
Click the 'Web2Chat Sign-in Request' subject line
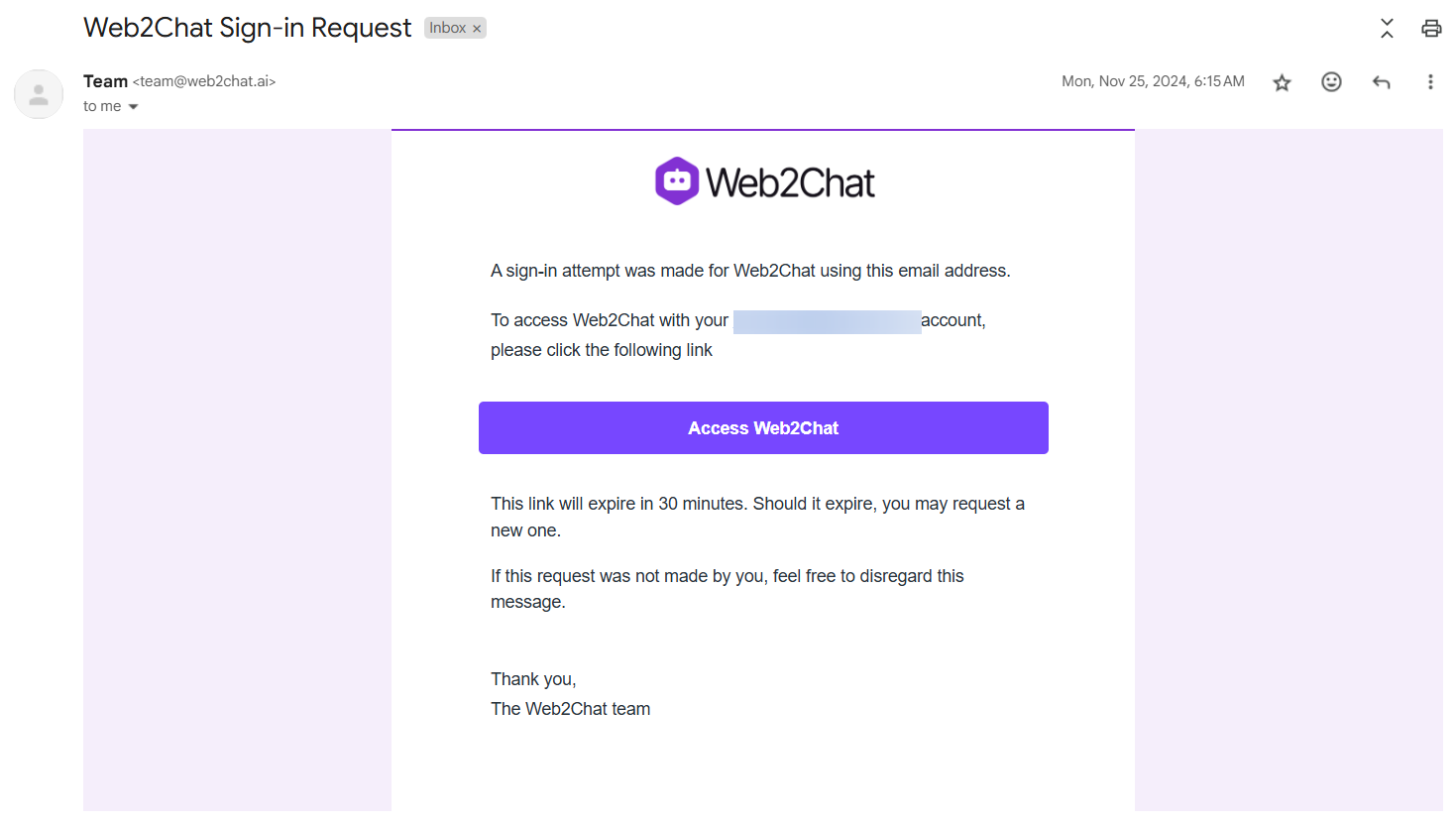247,28
